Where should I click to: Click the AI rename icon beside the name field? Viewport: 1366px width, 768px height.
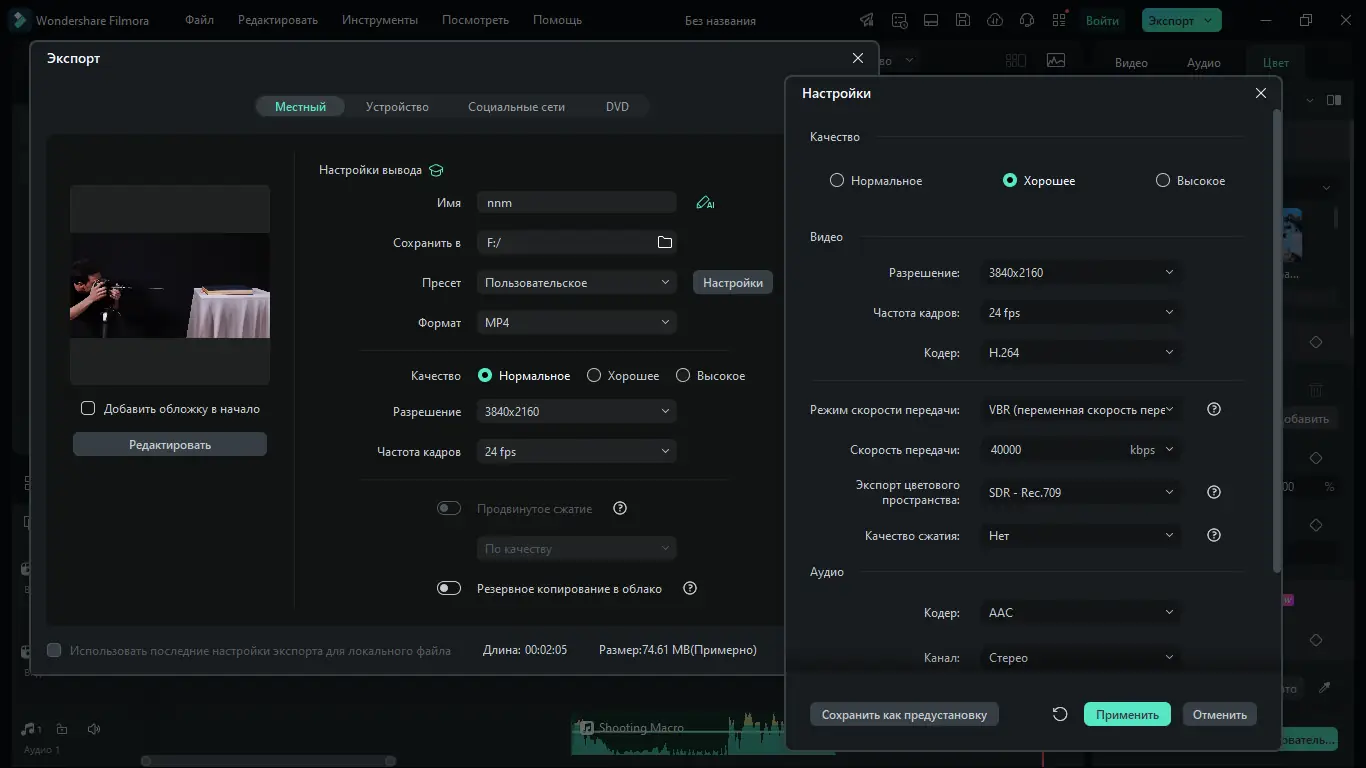pyautogui.click(x=705, y=203)
